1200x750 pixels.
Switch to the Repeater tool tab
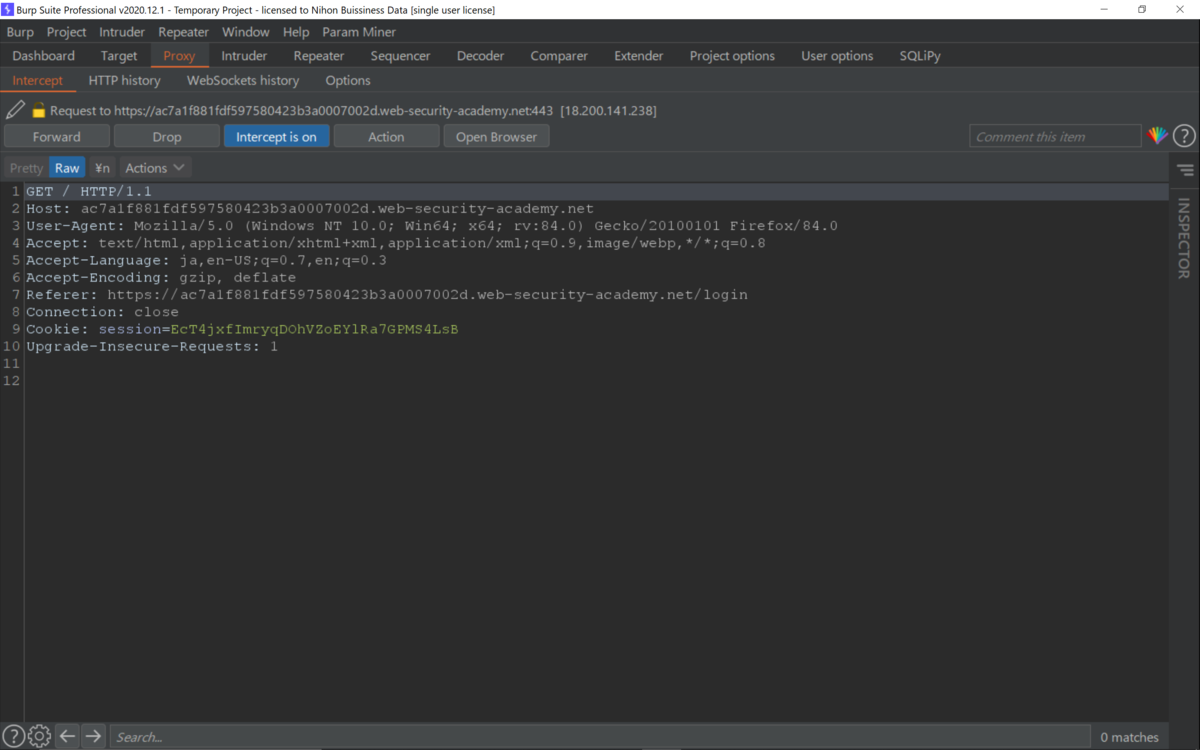click(319, 56)
